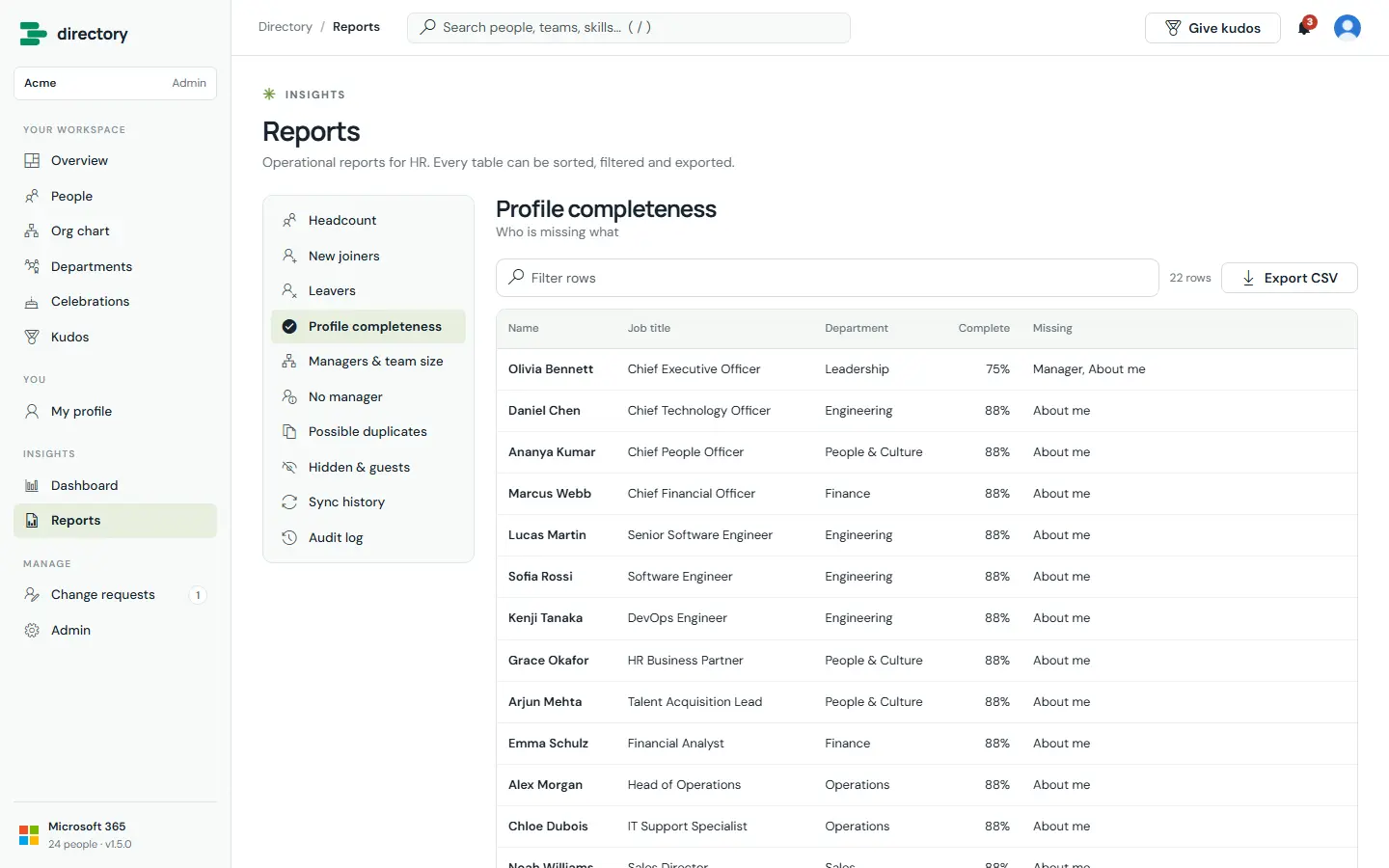Click the name Sofia Rossi
This screenshot has height=868, width=1389.
tap(540, 577)
